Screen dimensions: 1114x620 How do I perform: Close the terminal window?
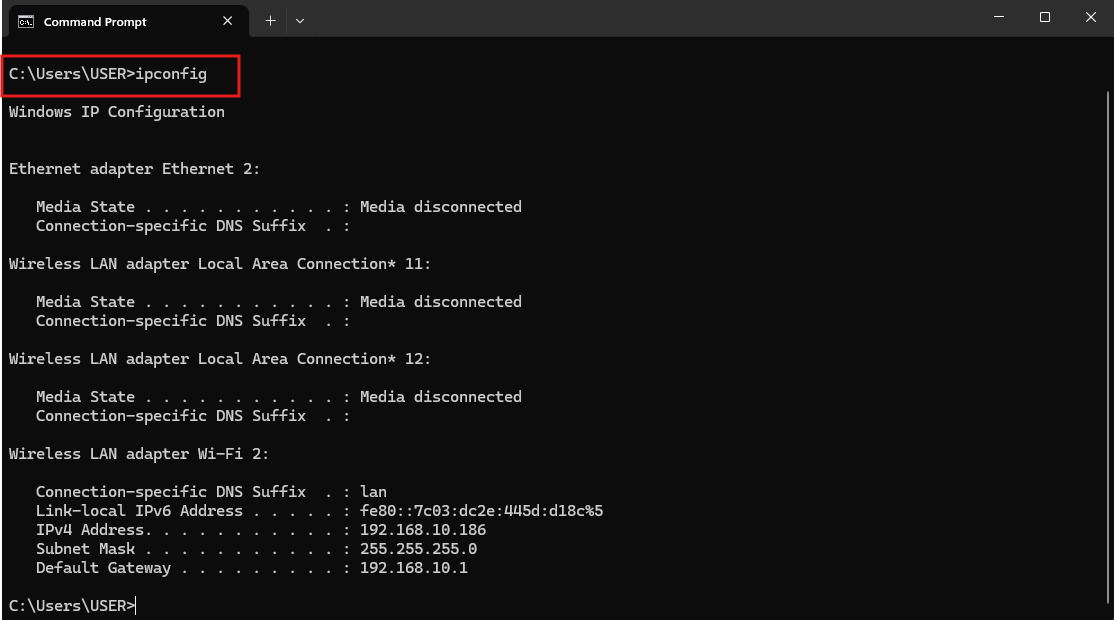point(1090,18)
